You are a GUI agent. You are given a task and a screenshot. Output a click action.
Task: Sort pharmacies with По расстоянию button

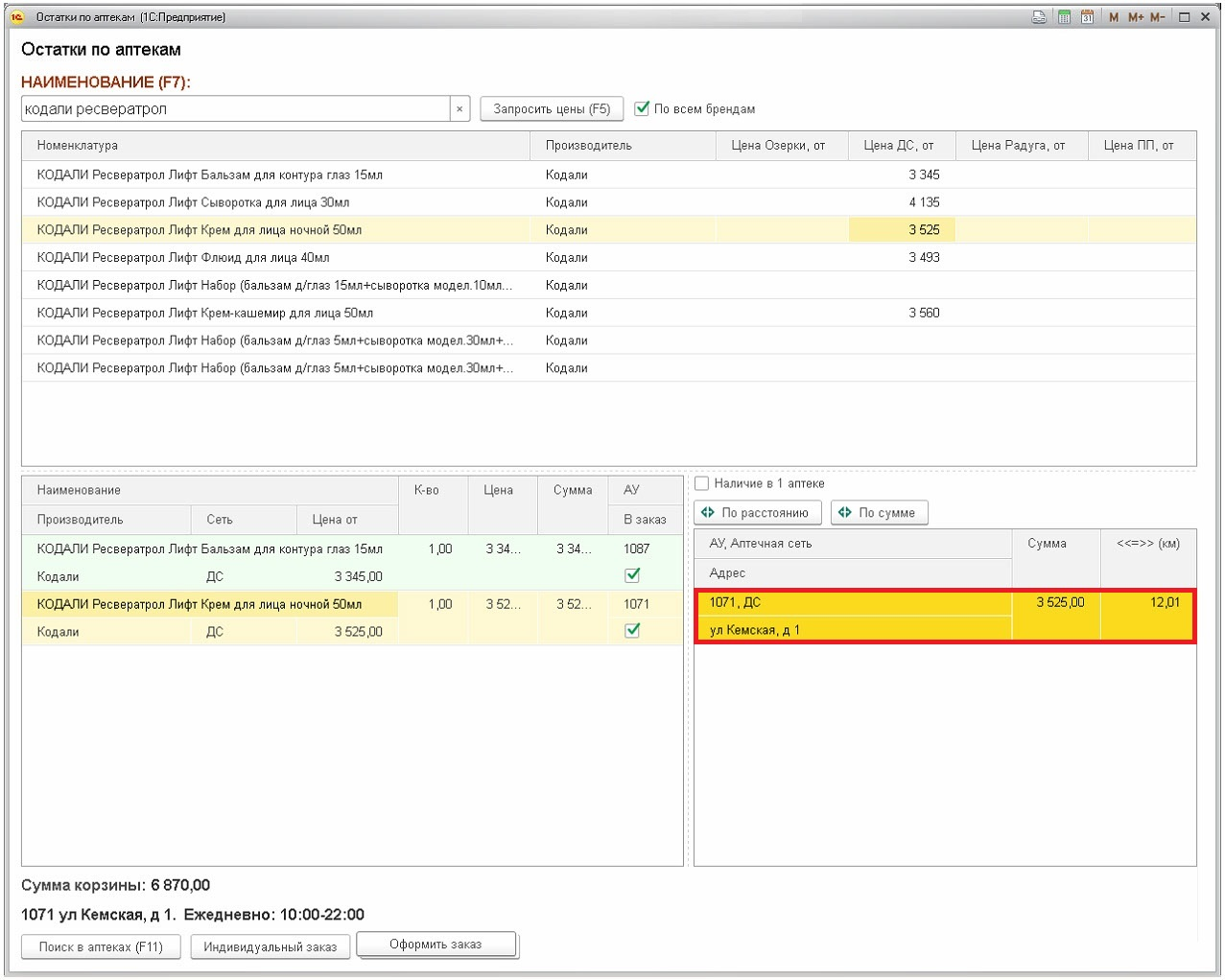coord(757,513)
